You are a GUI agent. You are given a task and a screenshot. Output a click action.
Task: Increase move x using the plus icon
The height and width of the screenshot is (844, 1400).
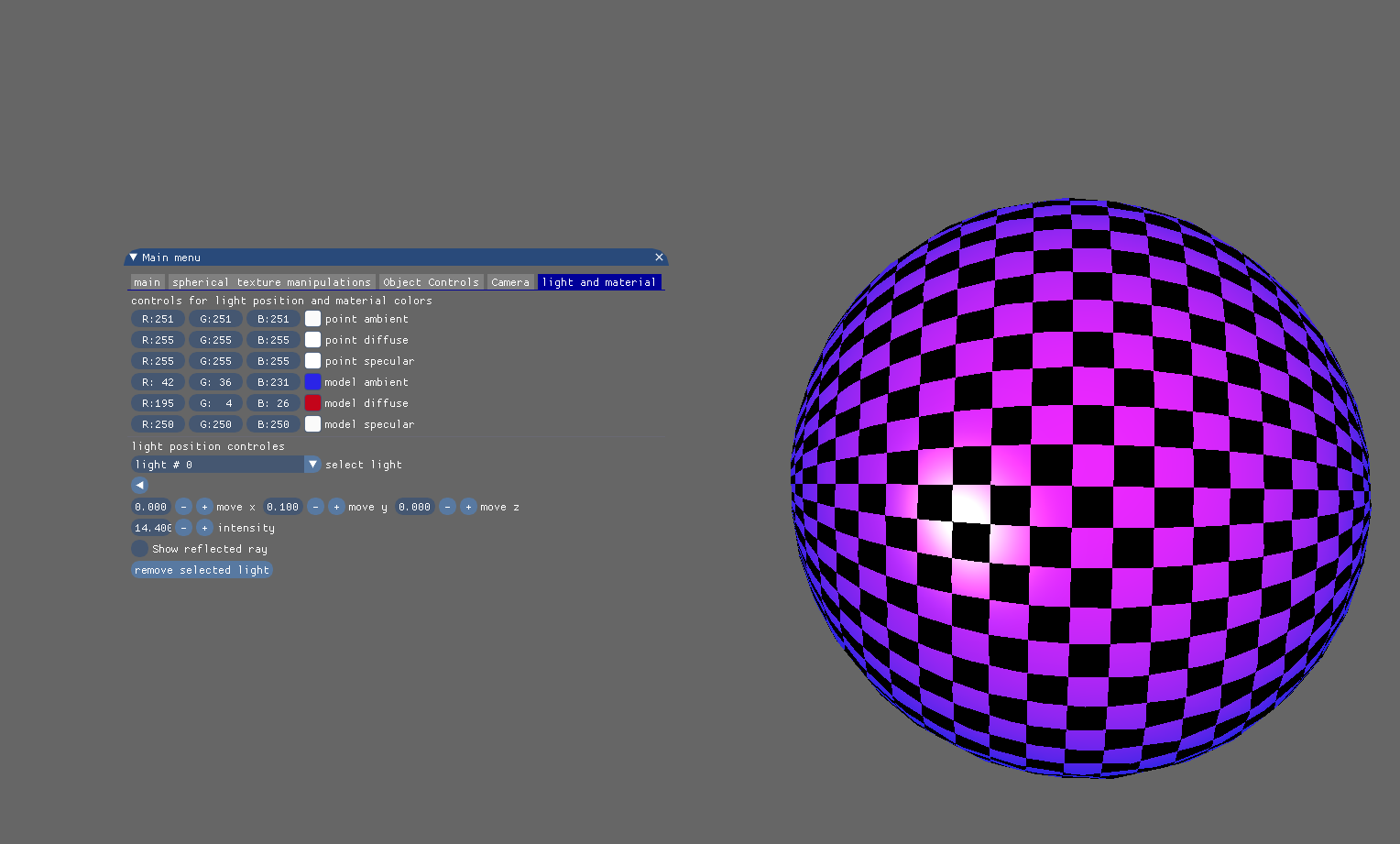204,506
